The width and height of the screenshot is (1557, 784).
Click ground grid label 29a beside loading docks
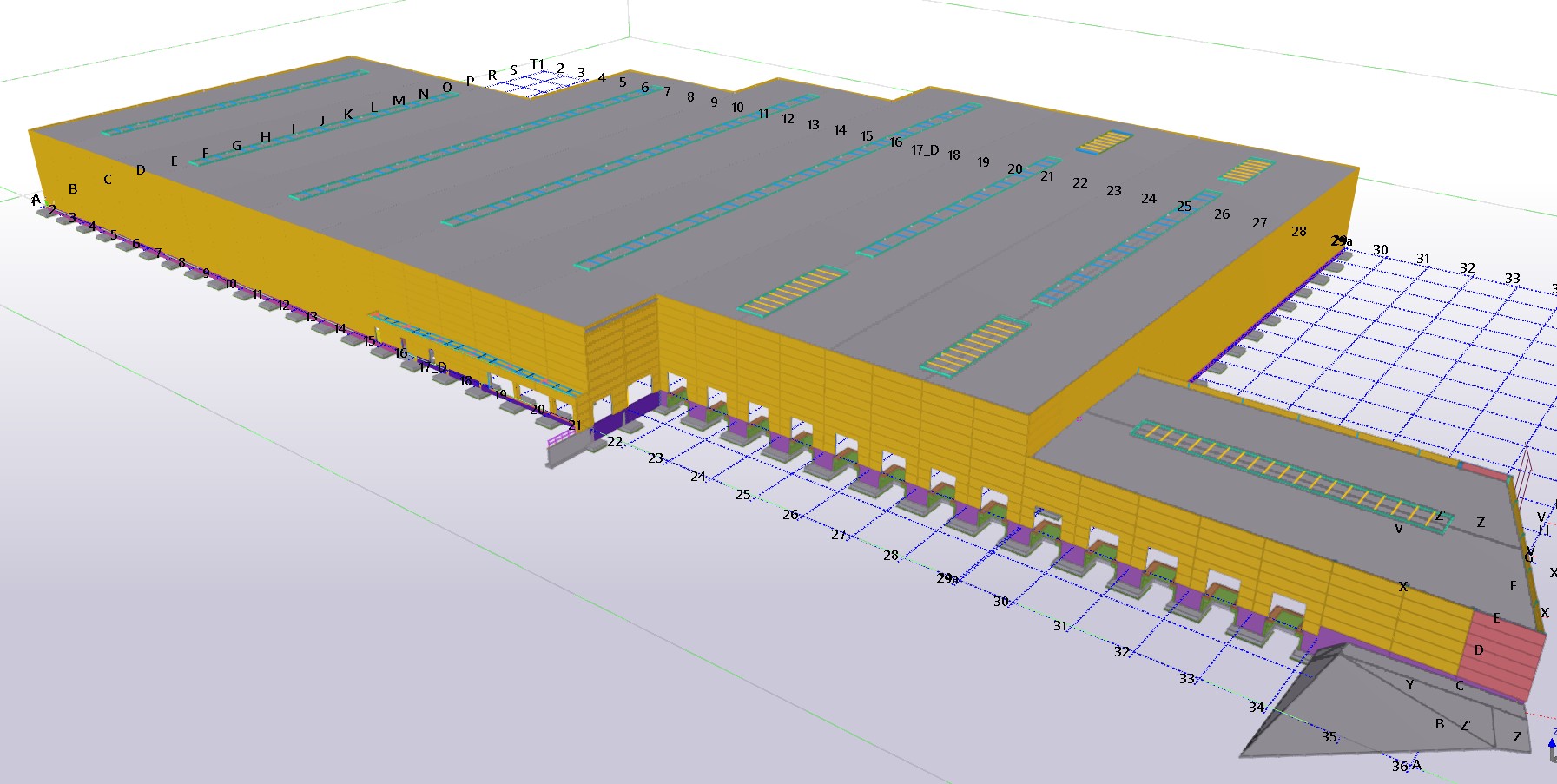point(947,578)
